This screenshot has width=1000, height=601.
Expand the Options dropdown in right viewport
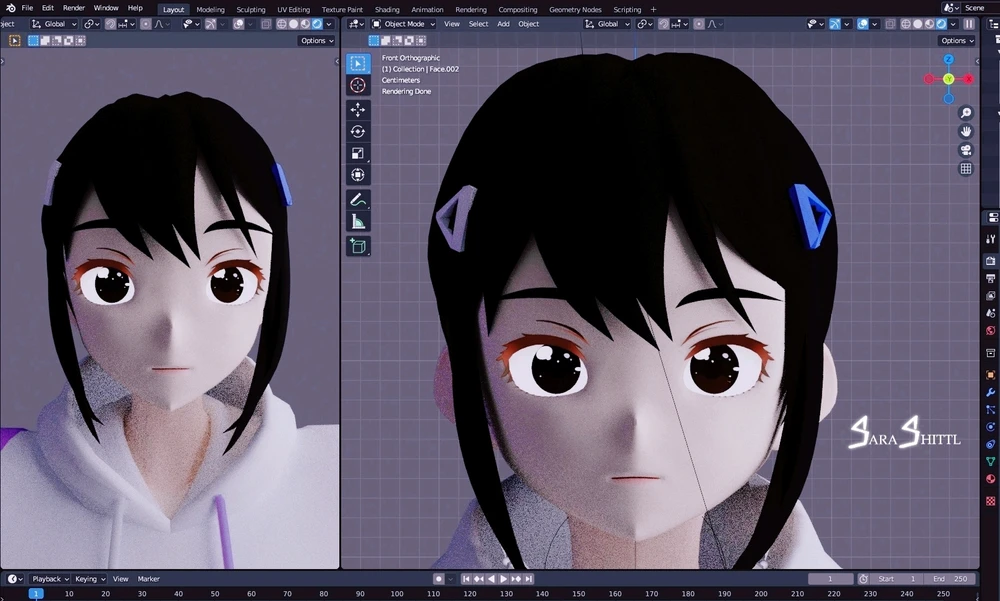(957, 41)
